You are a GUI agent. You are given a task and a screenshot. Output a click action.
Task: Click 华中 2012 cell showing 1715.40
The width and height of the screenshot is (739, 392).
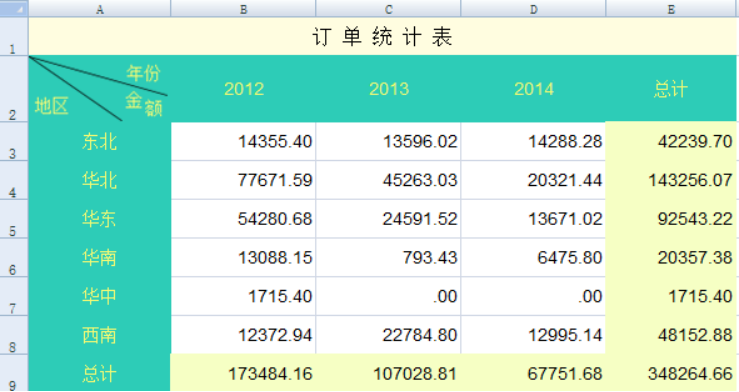[x=243, y=296]
